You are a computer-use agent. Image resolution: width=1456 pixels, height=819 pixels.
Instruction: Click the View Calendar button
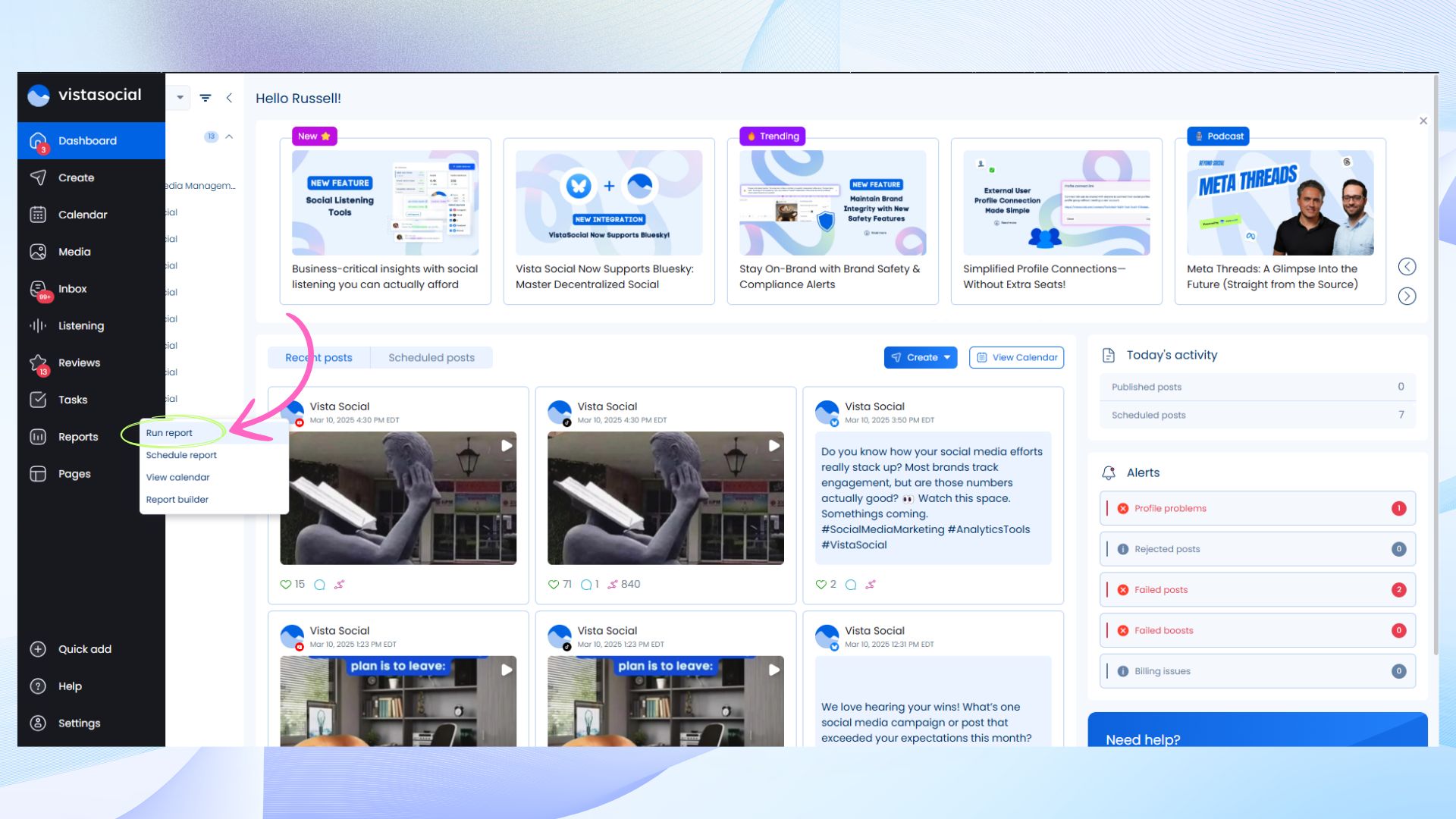tap(1016, 358)
